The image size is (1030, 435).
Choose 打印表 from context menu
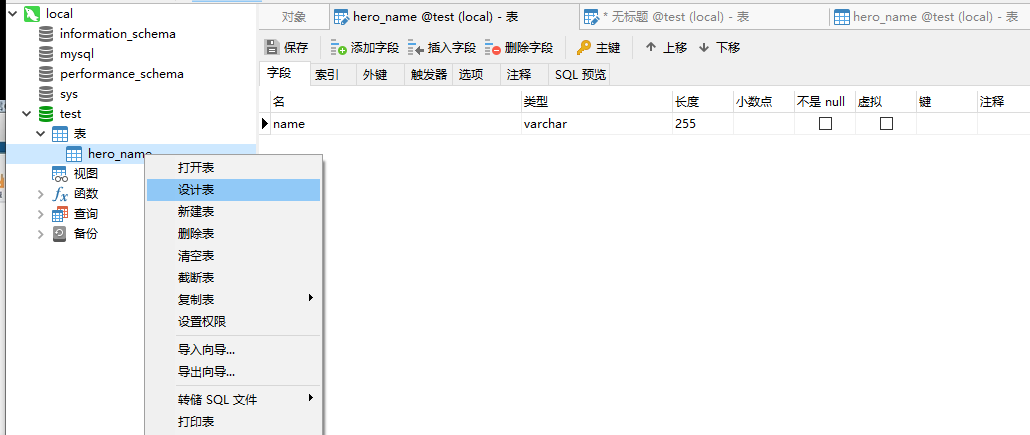pyautogui.click(x=233, y=421)
